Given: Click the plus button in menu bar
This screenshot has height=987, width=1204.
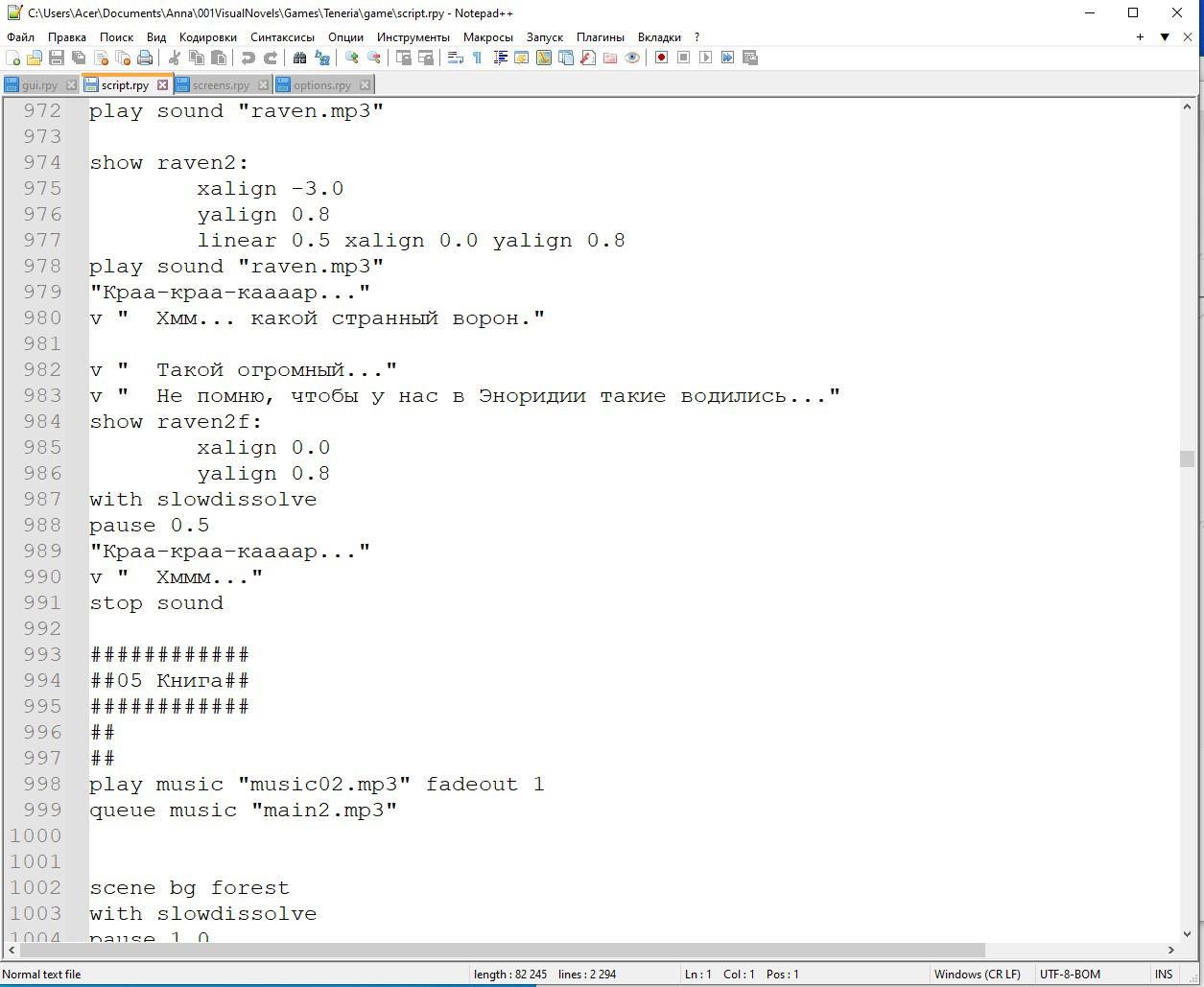Looking at the screenshot, I should 1140,36.
